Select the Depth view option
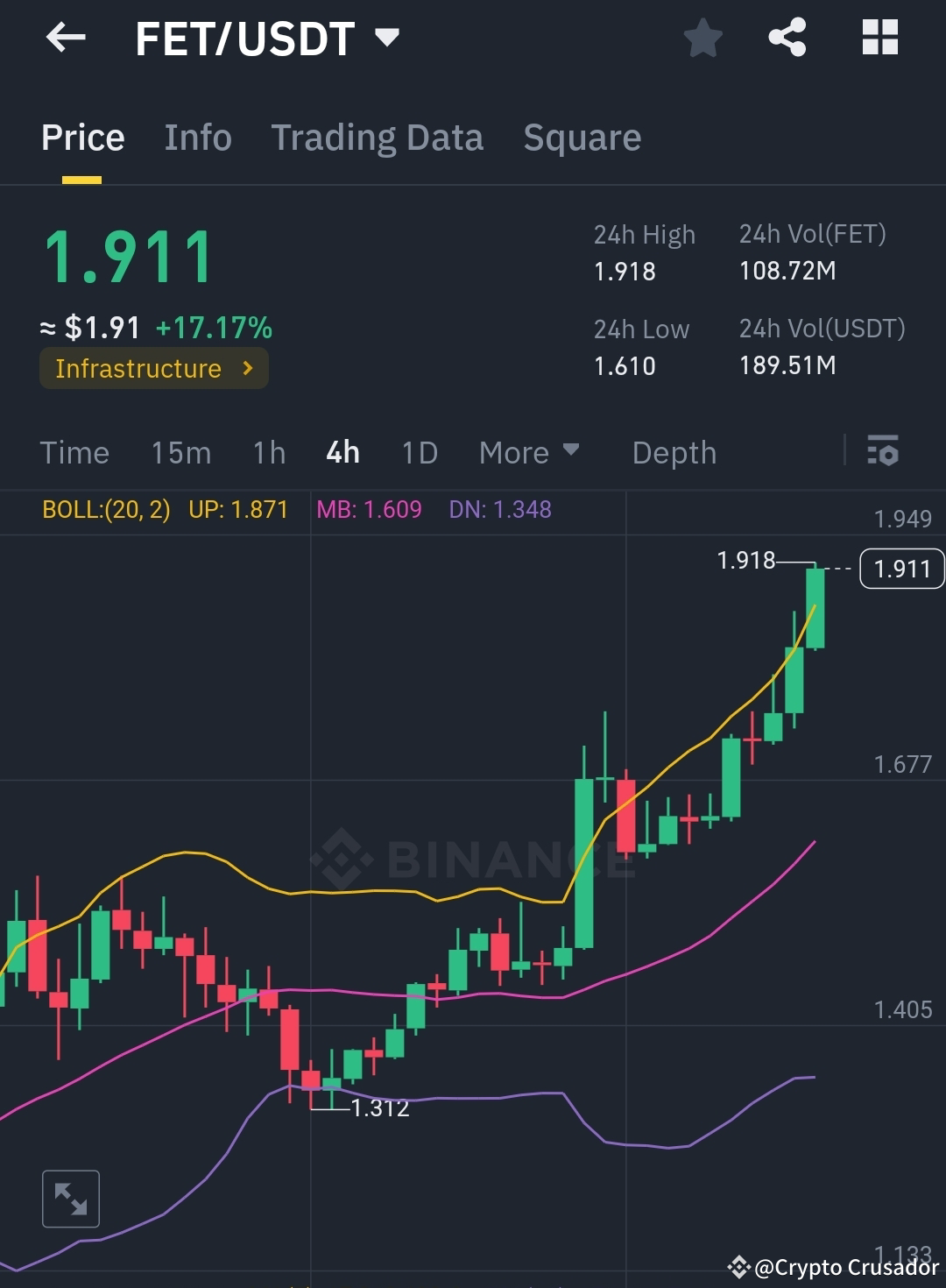This screenshot has height=1288, width=946. [x=674, y=452]
